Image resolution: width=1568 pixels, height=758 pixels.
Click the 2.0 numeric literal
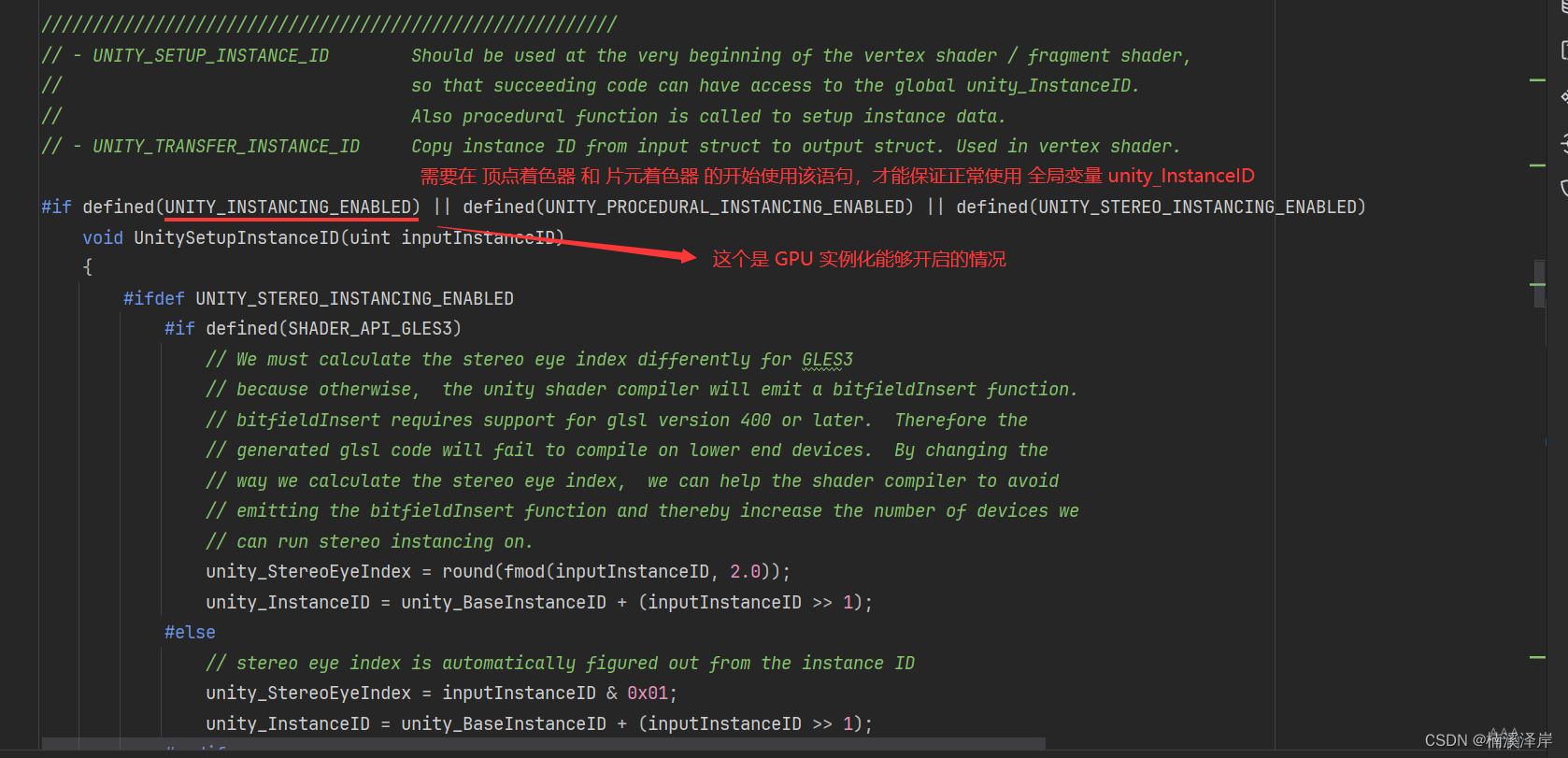[745, 571]
